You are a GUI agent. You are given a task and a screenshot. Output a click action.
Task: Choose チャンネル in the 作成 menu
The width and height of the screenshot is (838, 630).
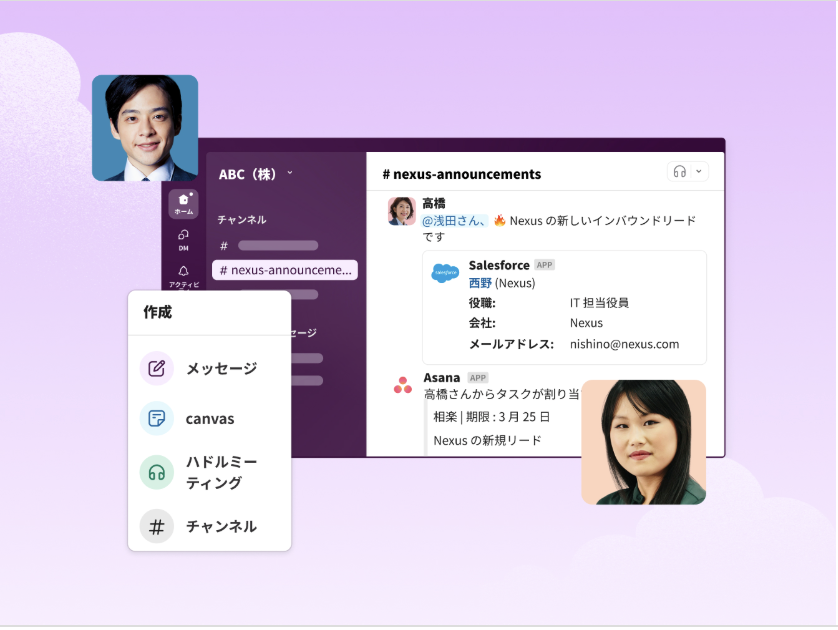(x=221, y=526)
